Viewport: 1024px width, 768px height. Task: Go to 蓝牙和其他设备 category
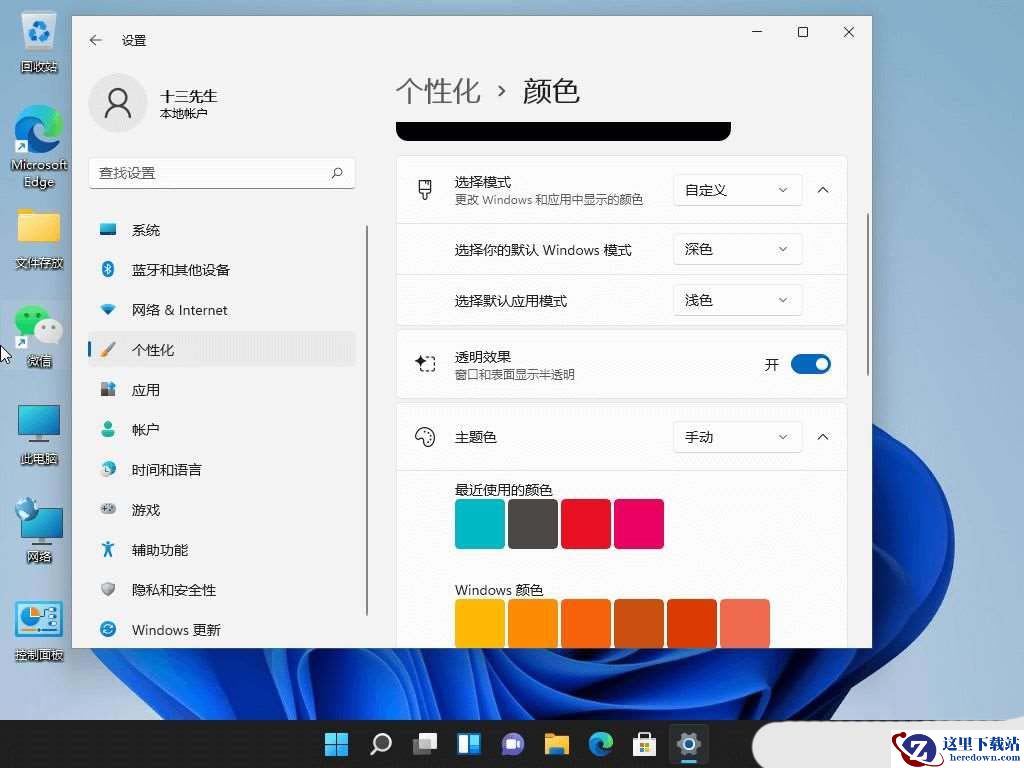pyautogui.click(x=222, y=269)
